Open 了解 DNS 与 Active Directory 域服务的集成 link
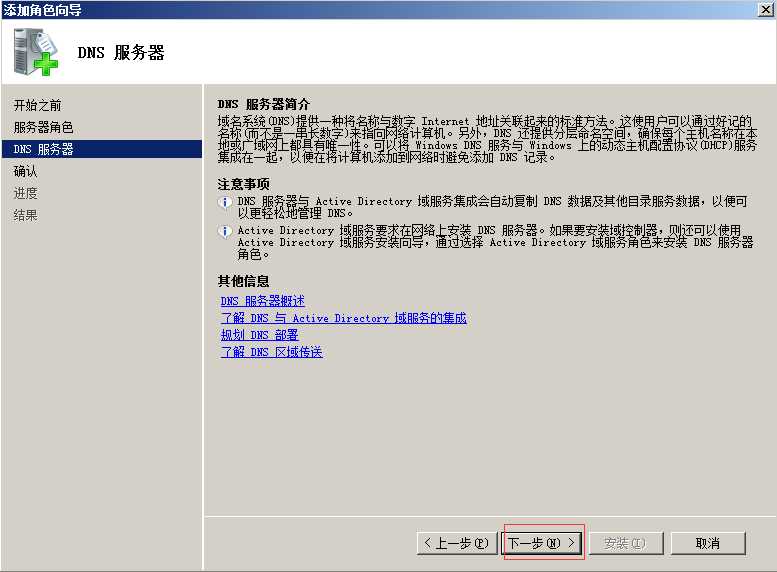Screen dimensions: 777x572 [x=343, y=318]
